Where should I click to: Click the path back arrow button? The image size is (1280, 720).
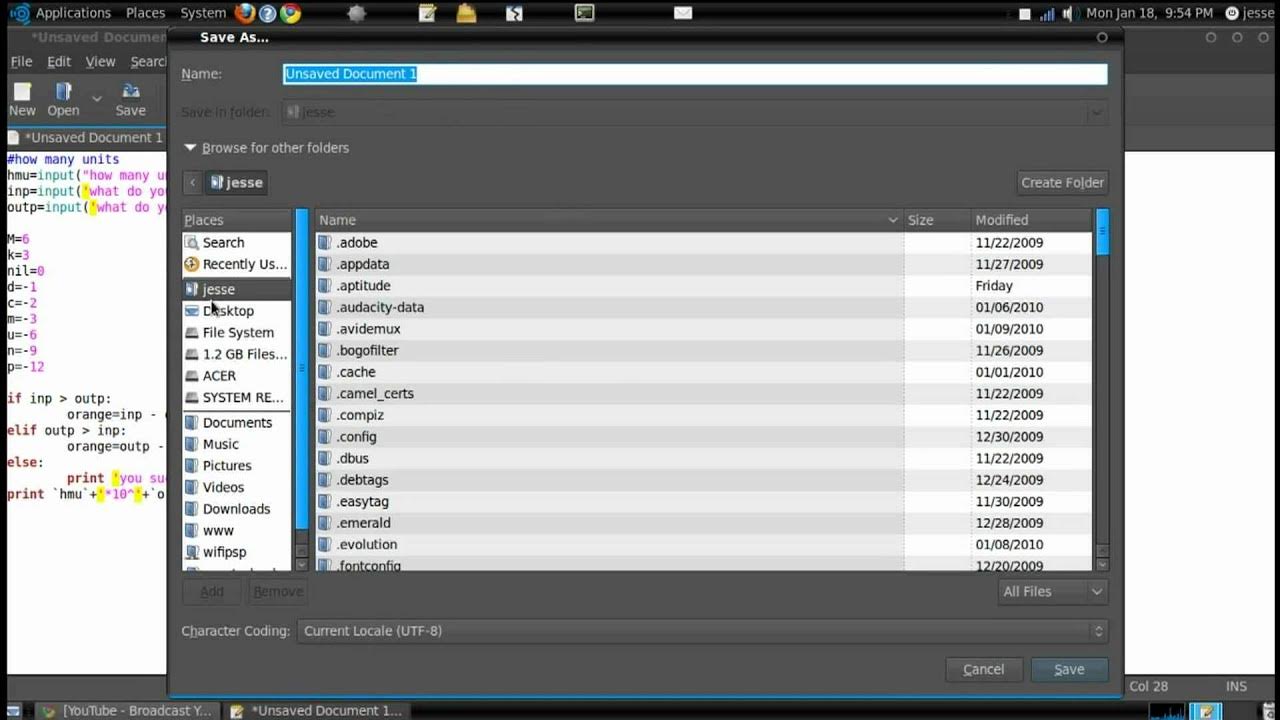point(193,182)
